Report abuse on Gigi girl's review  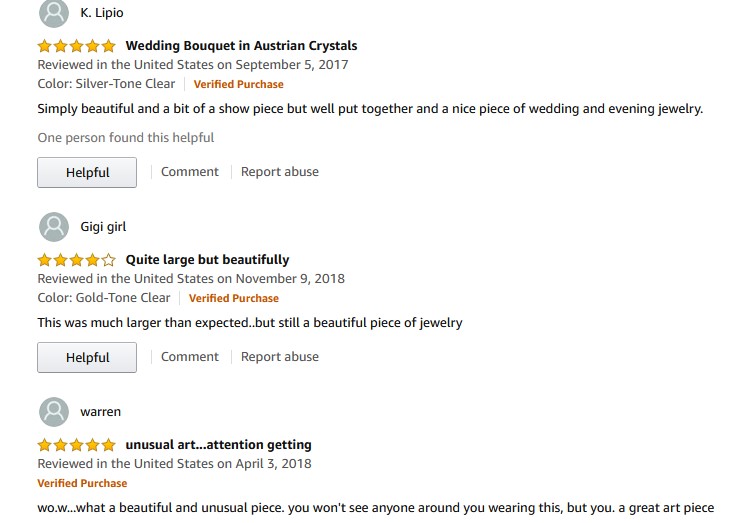[280, 357]
